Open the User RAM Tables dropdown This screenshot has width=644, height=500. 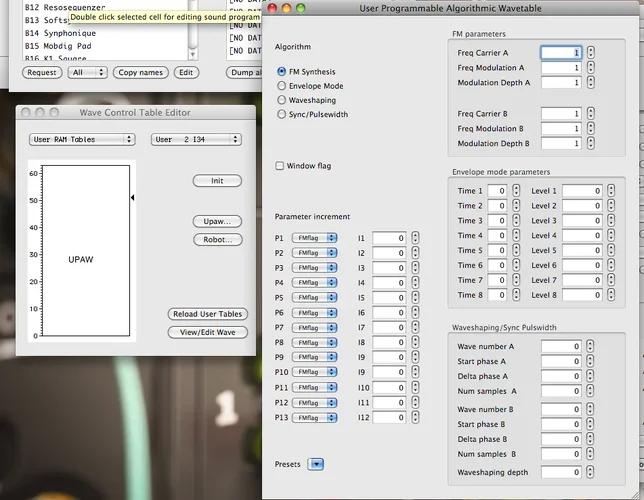[x=82, y=140]
